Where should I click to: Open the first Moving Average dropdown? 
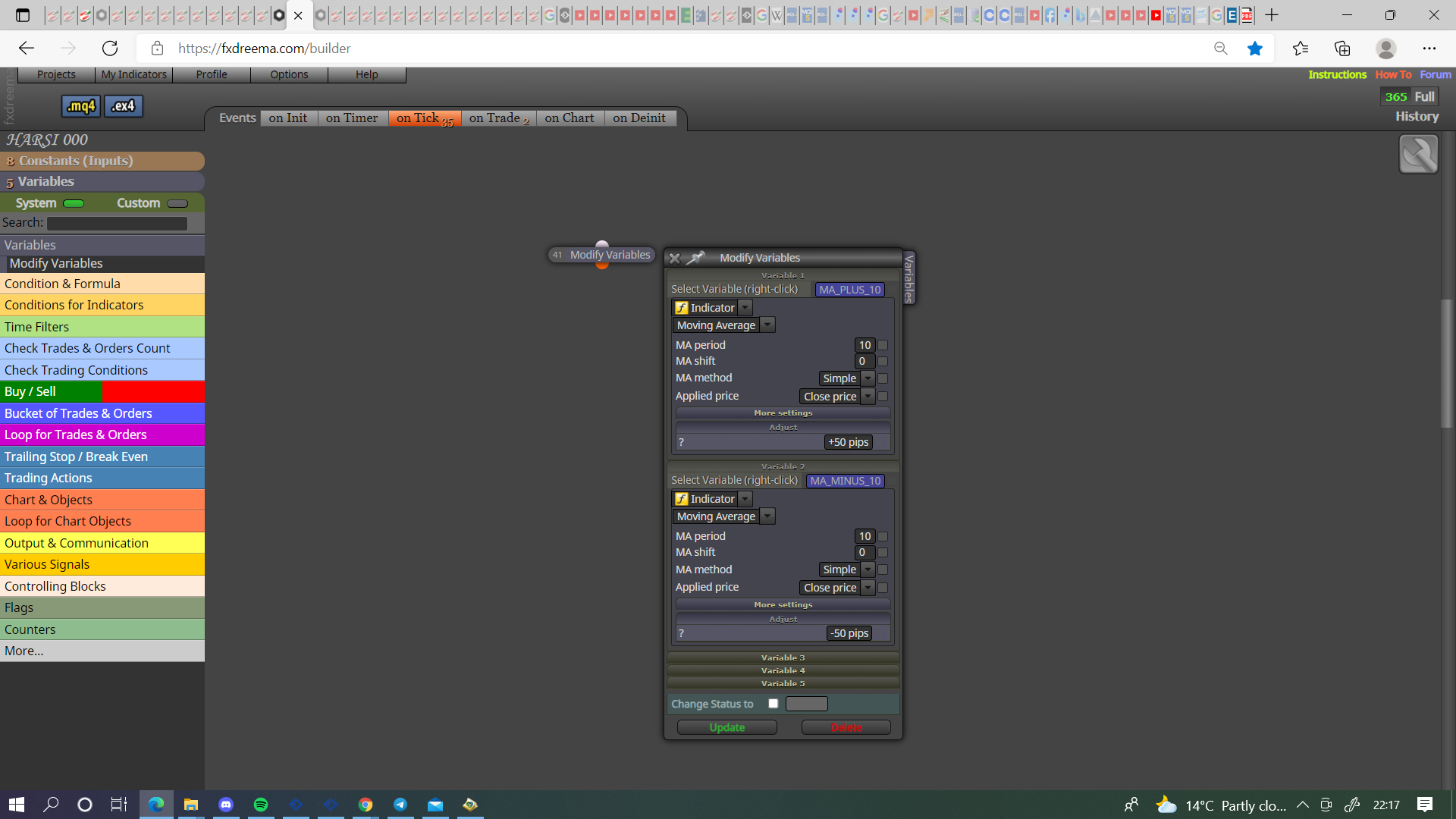[x=724, y=325]
